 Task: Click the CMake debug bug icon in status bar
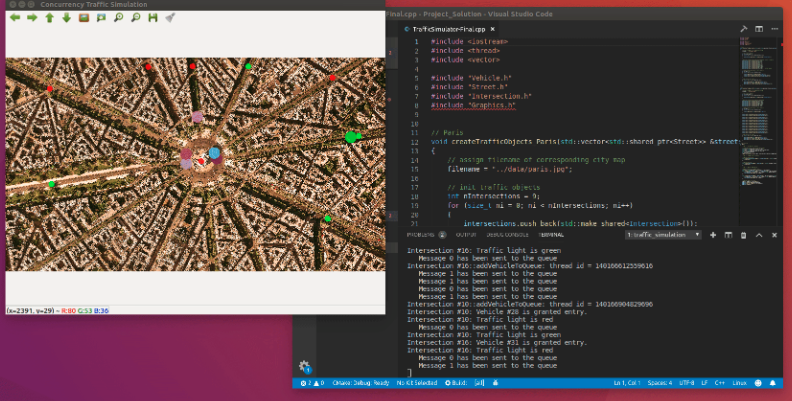[495, 383]
